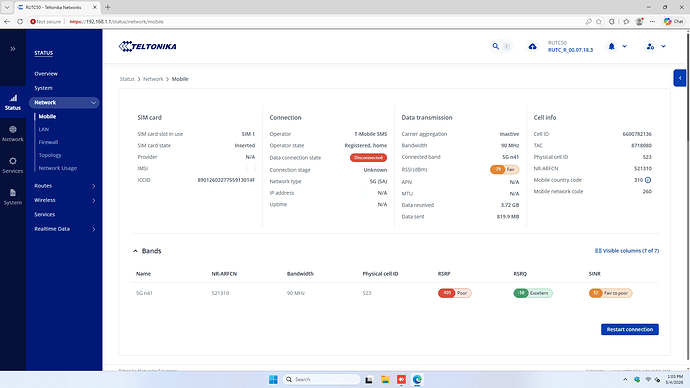Image resolution: width=690 pixels, height=388 pixels.
Task: Open the Network globe icon section
Action: (x=13, y=134)
